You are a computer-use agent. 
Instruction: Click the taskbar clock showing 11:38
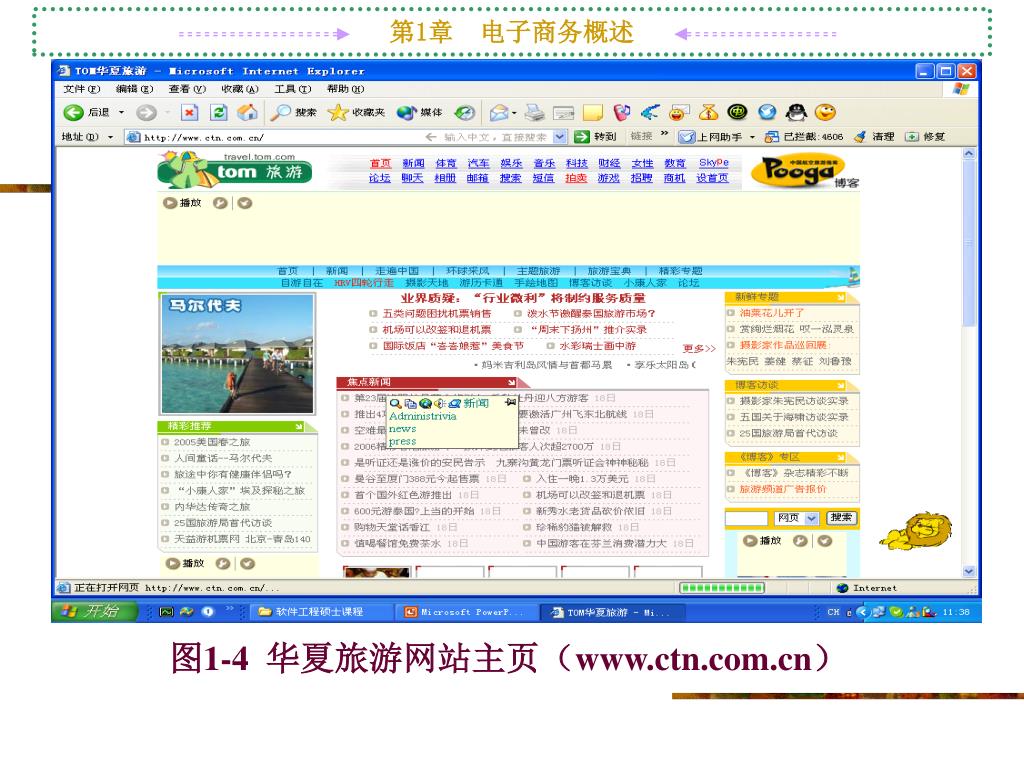coord(956,612)
